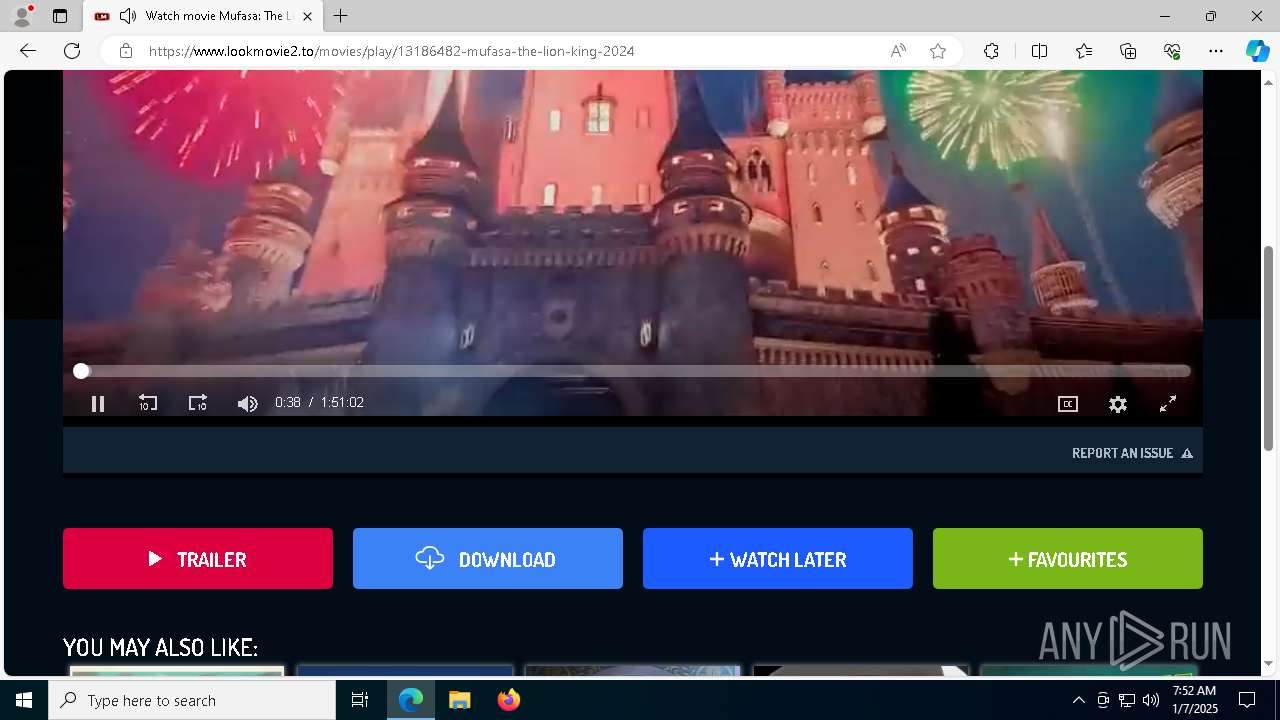Open video player settings gear

[x=1118, y=404]
